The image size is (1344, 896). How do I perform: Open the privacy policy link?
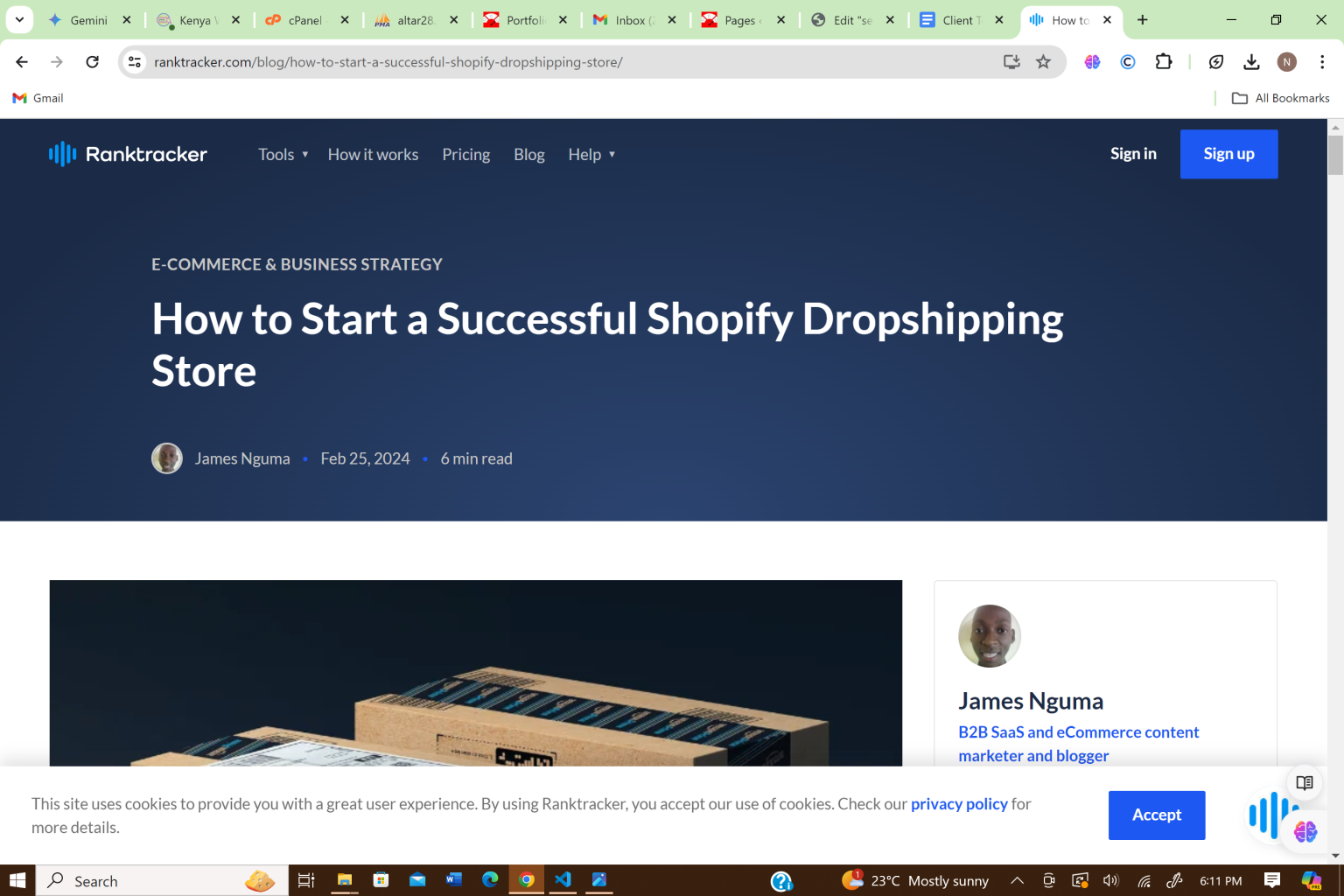point(959,803)
